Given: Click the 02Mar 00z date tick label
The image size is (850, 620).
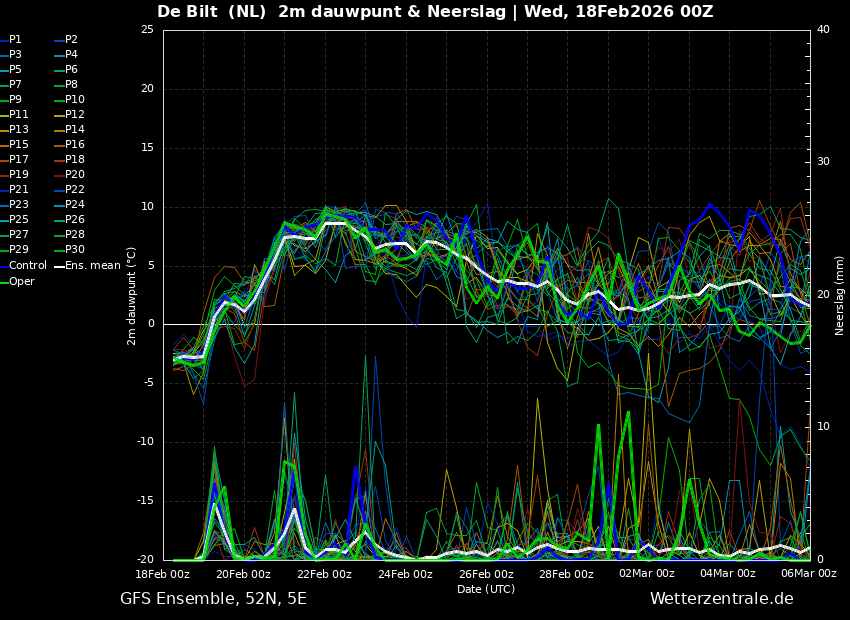Looking at the screenshot, I should click(647, 574).
